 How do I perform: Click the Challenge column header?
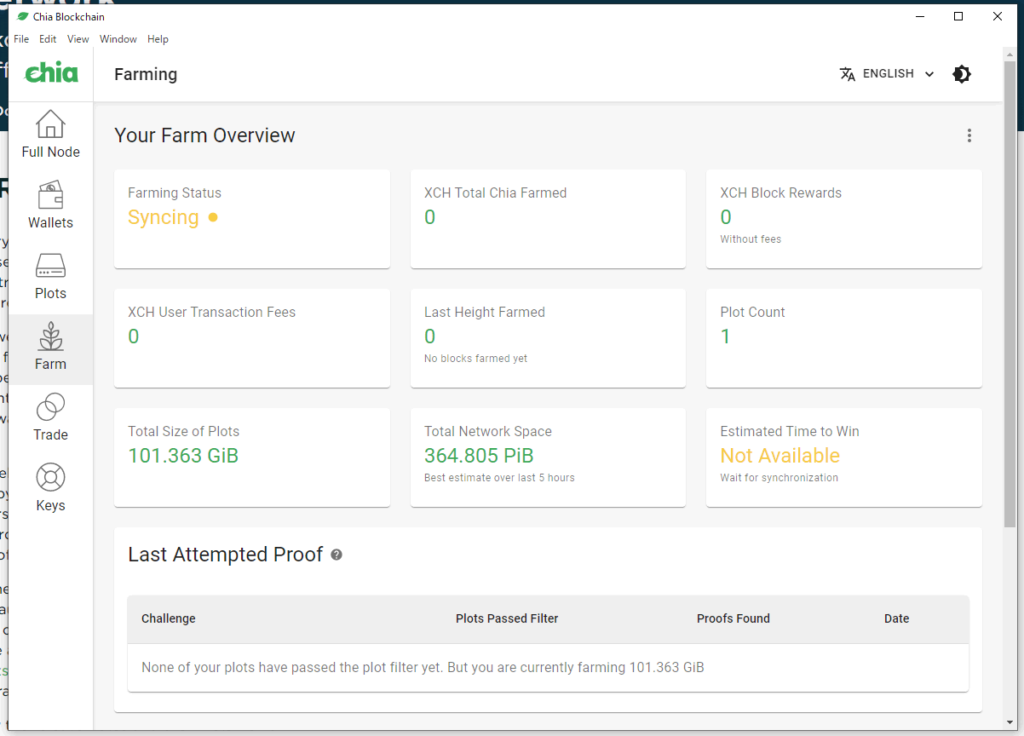coord(168,619)
